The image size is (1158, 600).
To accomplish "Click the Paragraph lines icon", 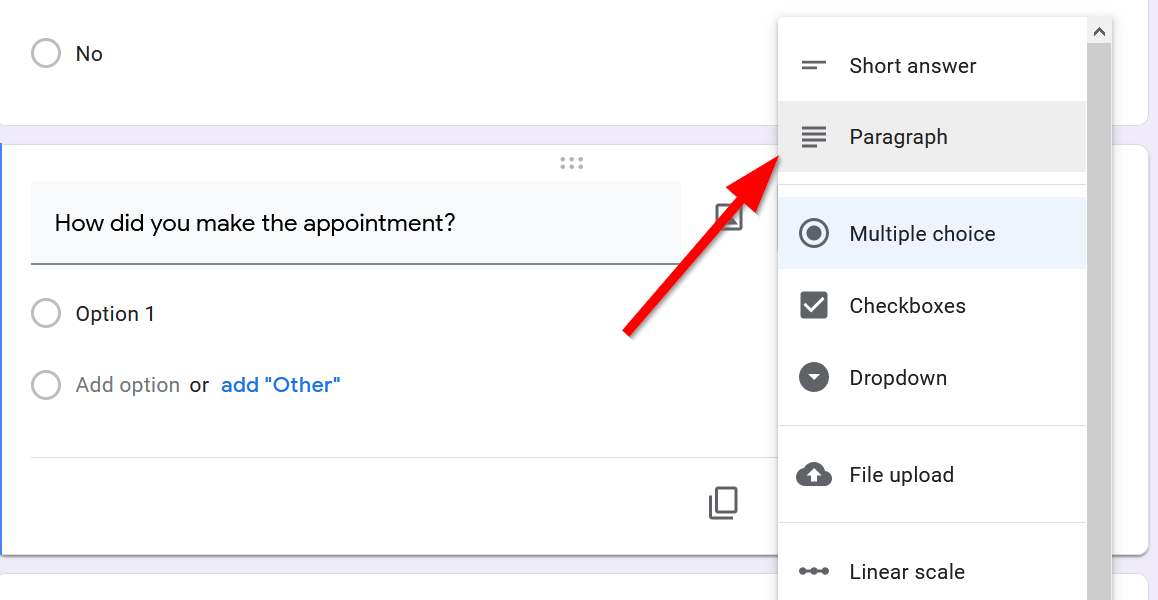I will (814, 137).
